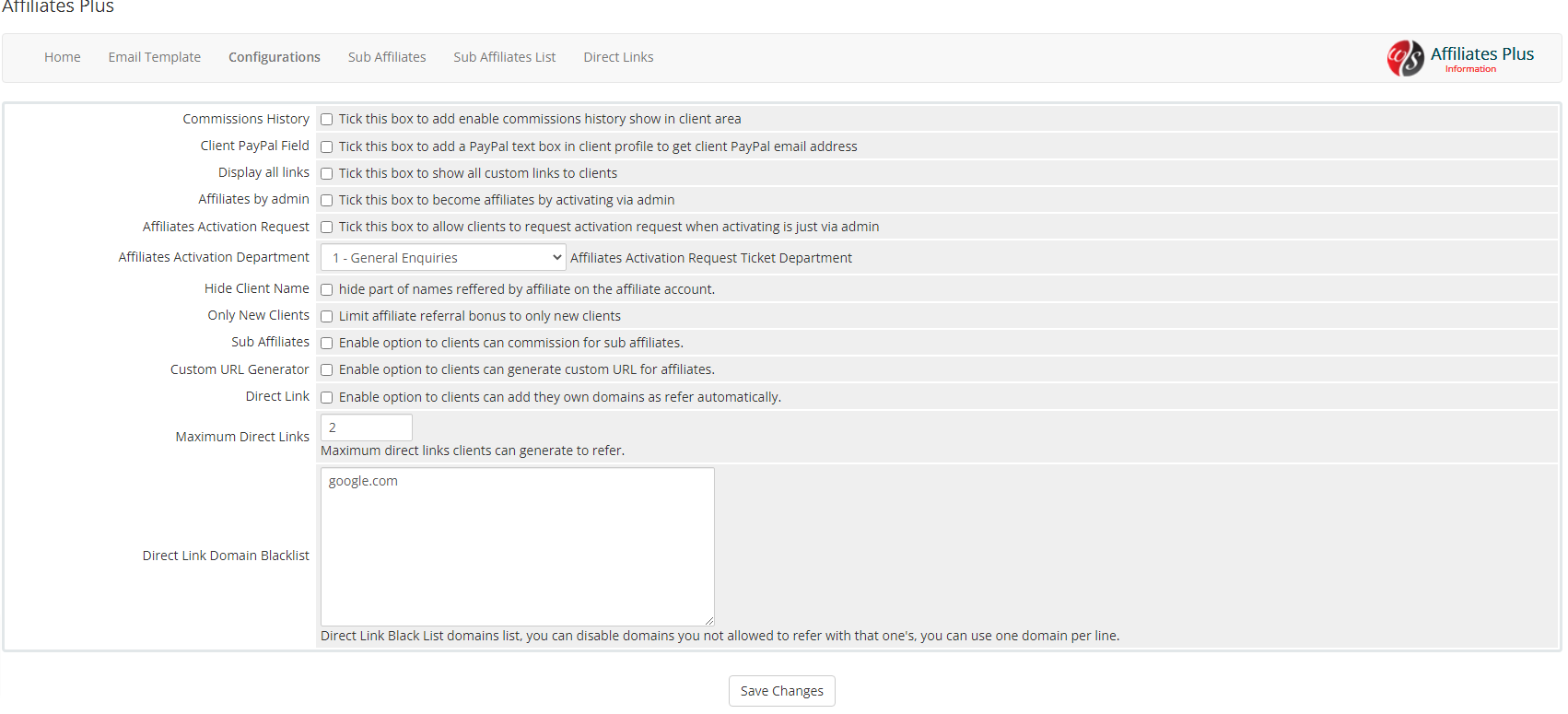Tick the Client PayPal Field checkbox
Viewport: 1568px width, 714px height.
(x=326, y=146)
